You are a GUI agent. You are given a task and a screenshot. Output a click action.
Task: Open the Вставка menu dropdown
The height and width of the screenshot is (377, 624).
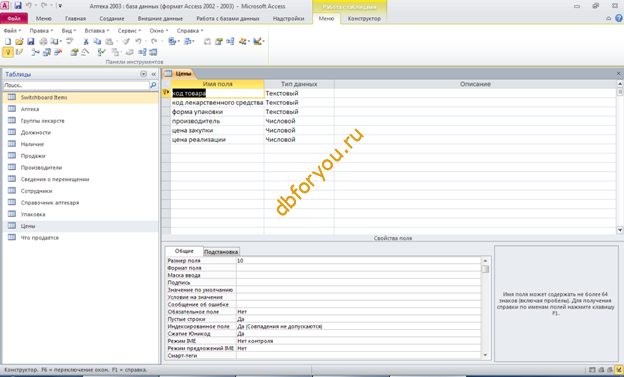96,31
